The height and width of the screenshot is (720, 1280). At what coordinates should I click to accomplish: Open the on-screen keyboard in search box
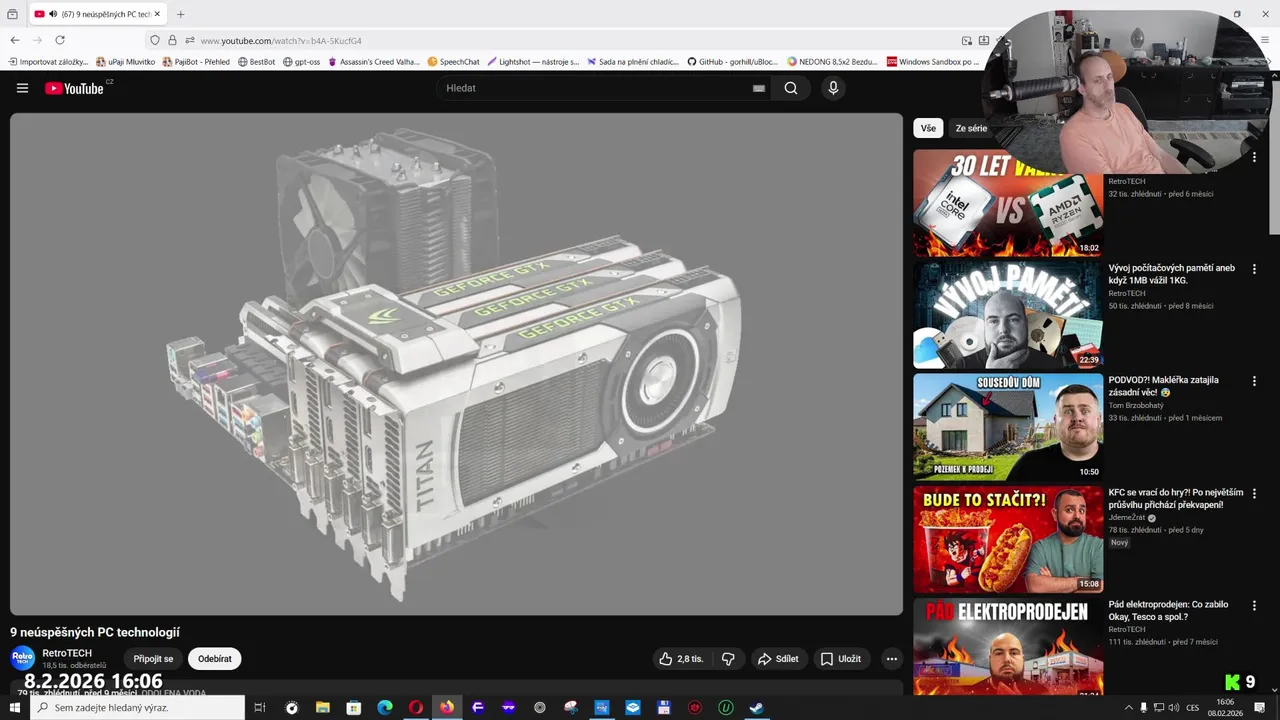[759, 88]
